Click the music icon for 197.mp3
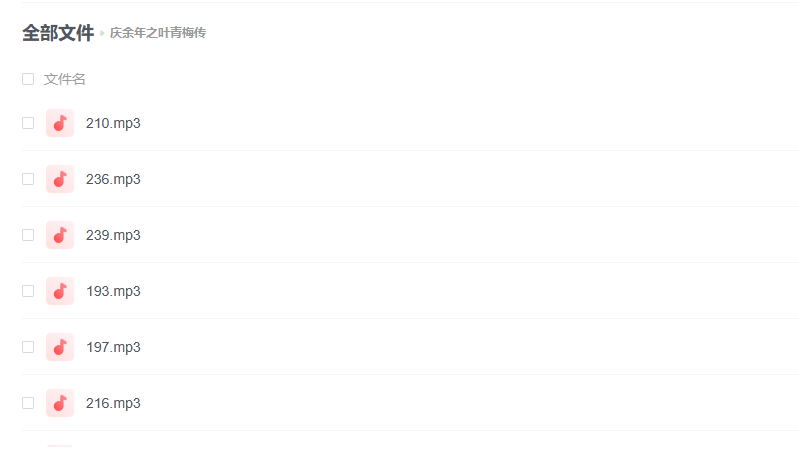The width and height of the screenshot is (798, 453). [60, 347]
